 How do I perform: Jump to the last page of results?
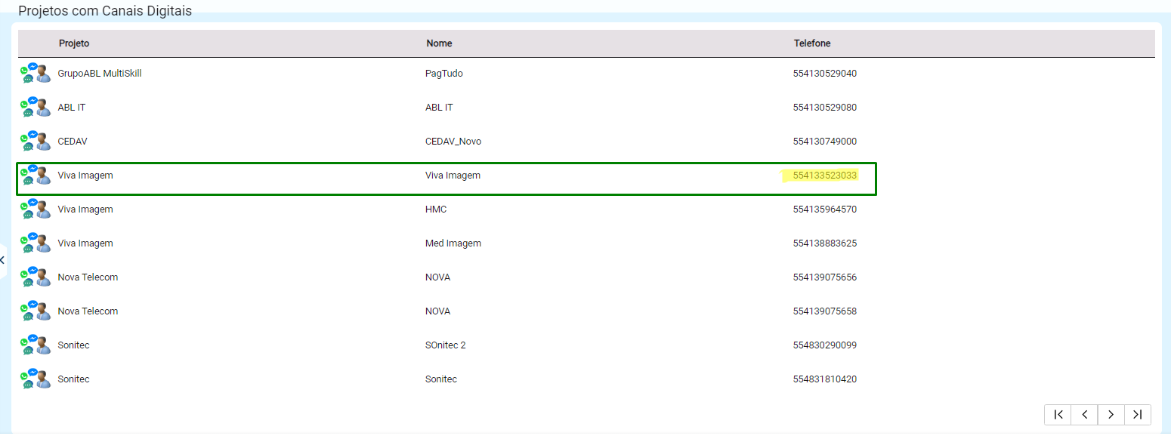1137,414
